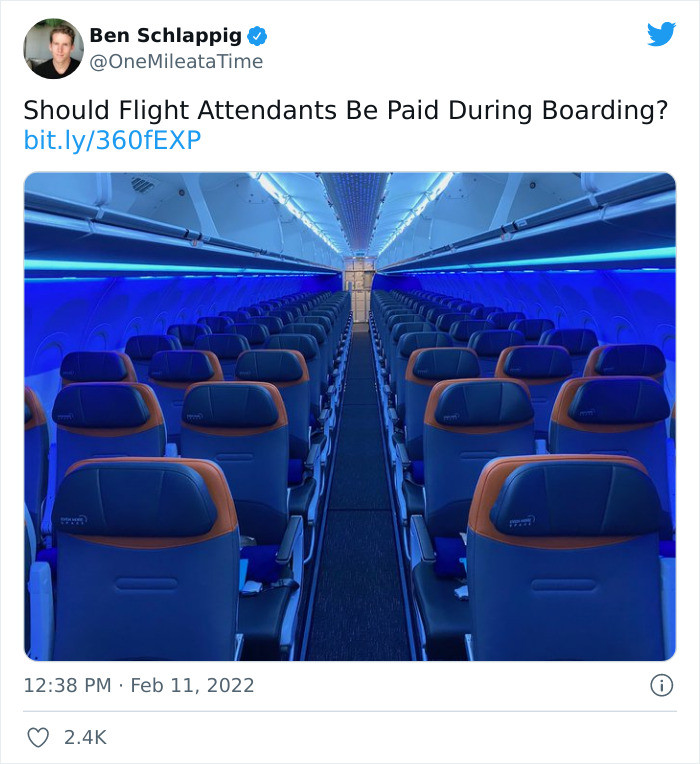The image size is (700, 764).
Task: Click the info icon beside the timestamp
Action: point(661,686)
